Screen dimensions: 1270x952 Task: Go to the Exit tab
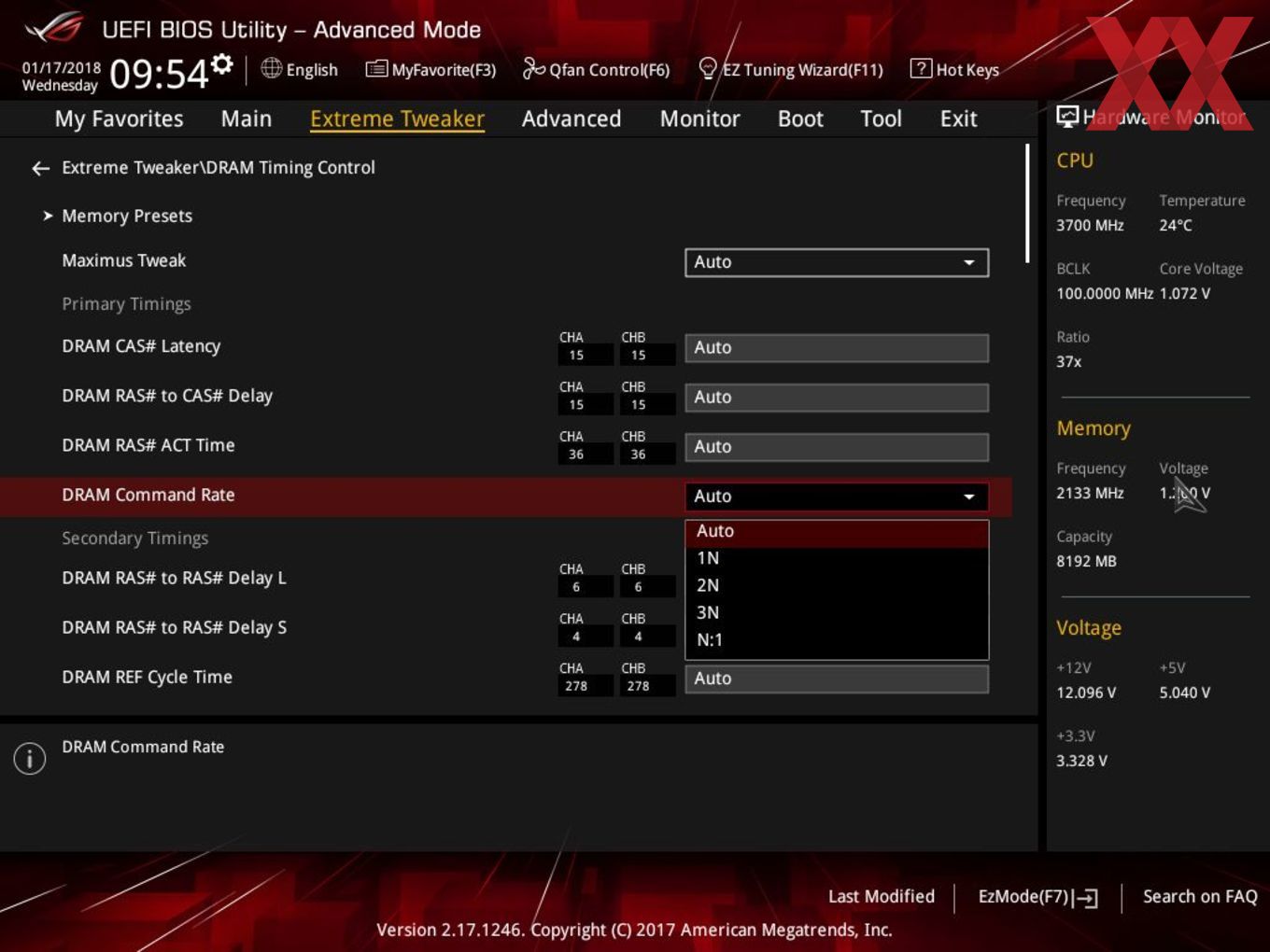click(x=958, y=119)
